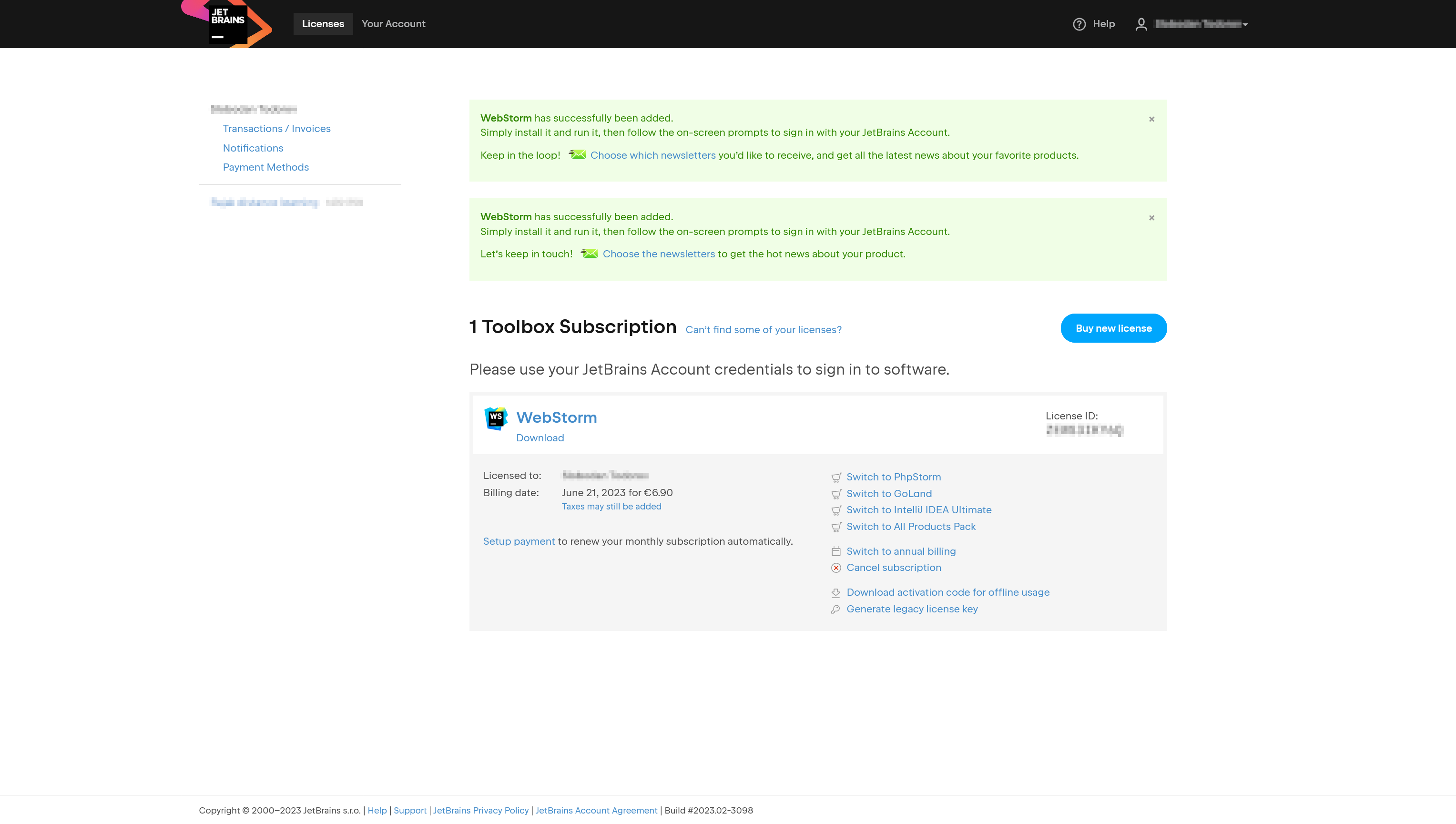Image resolution: width=1456 pixels, height=824 pixels.
Task: Expand the account name dropdown arrow
Action: pyautogui.click(x=1245, y=25)
